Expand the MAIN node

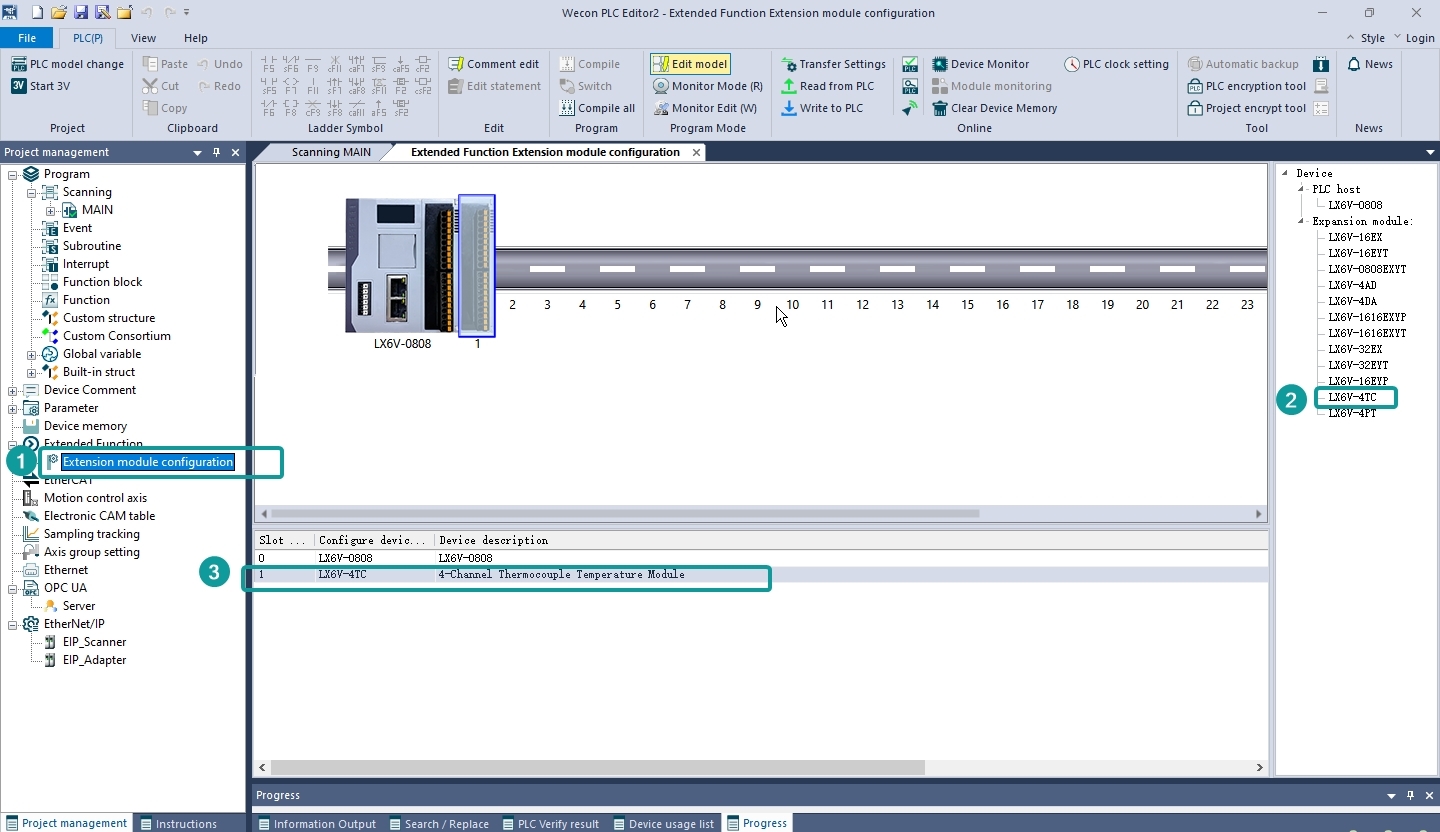(51, 210)
